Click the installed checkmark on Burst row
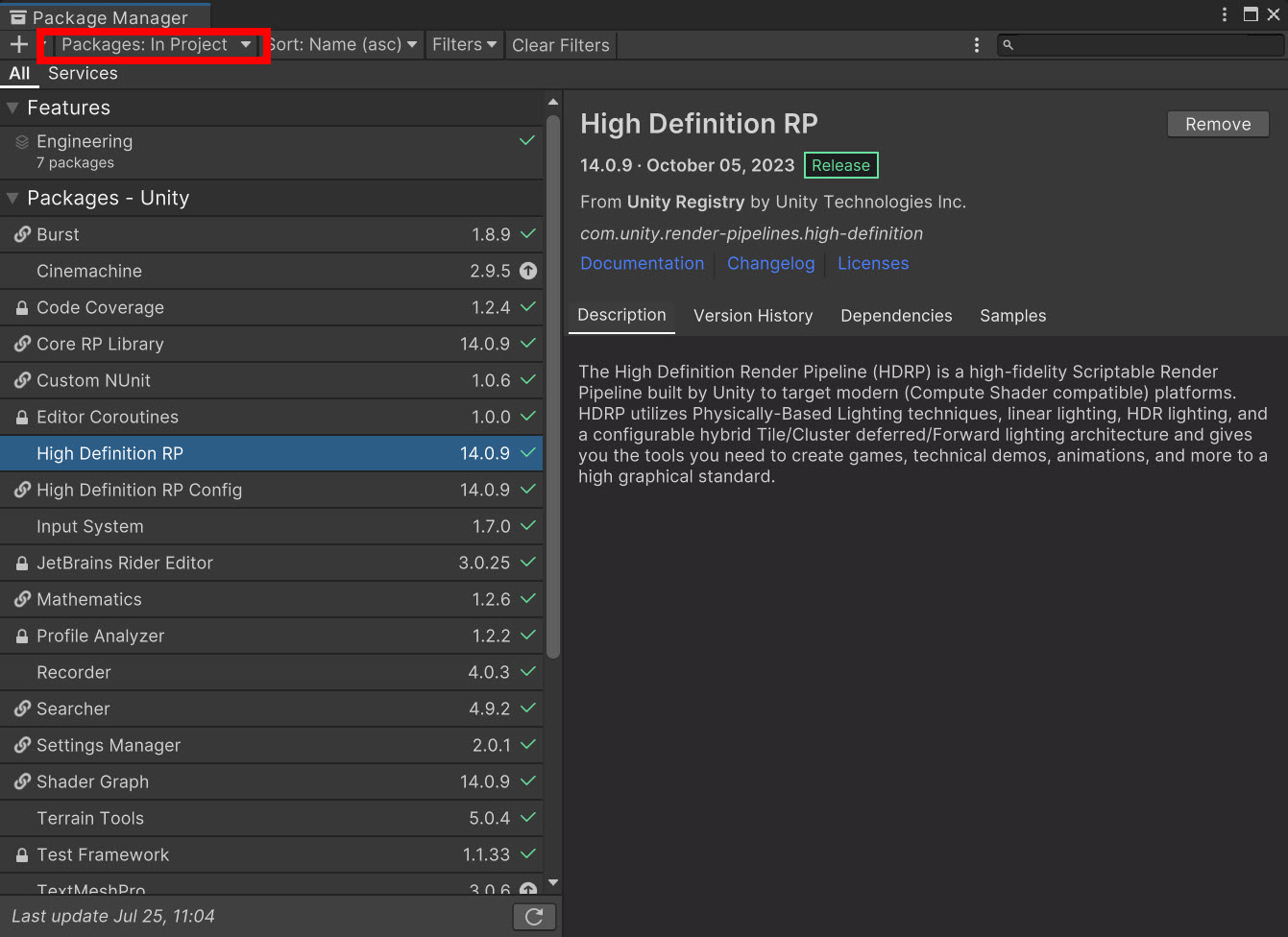Image resolution: width=1288 pixels, height=937 pixels. coord(527,233)
